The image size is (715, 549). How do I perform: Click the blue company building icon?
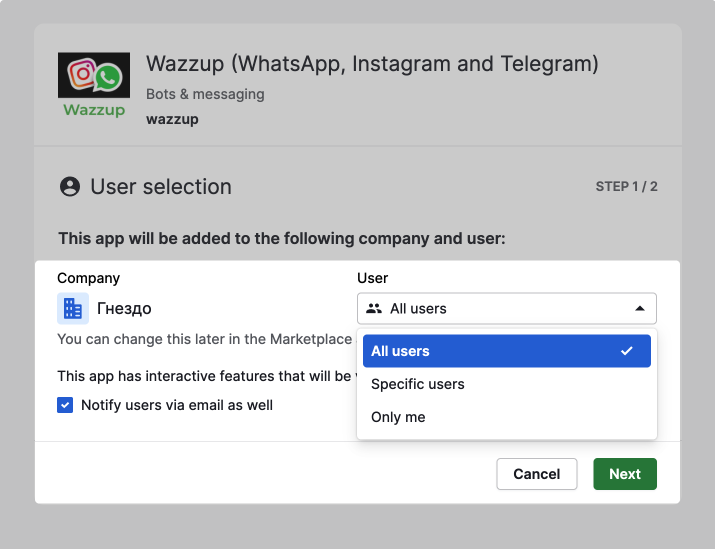pos(73,309)
